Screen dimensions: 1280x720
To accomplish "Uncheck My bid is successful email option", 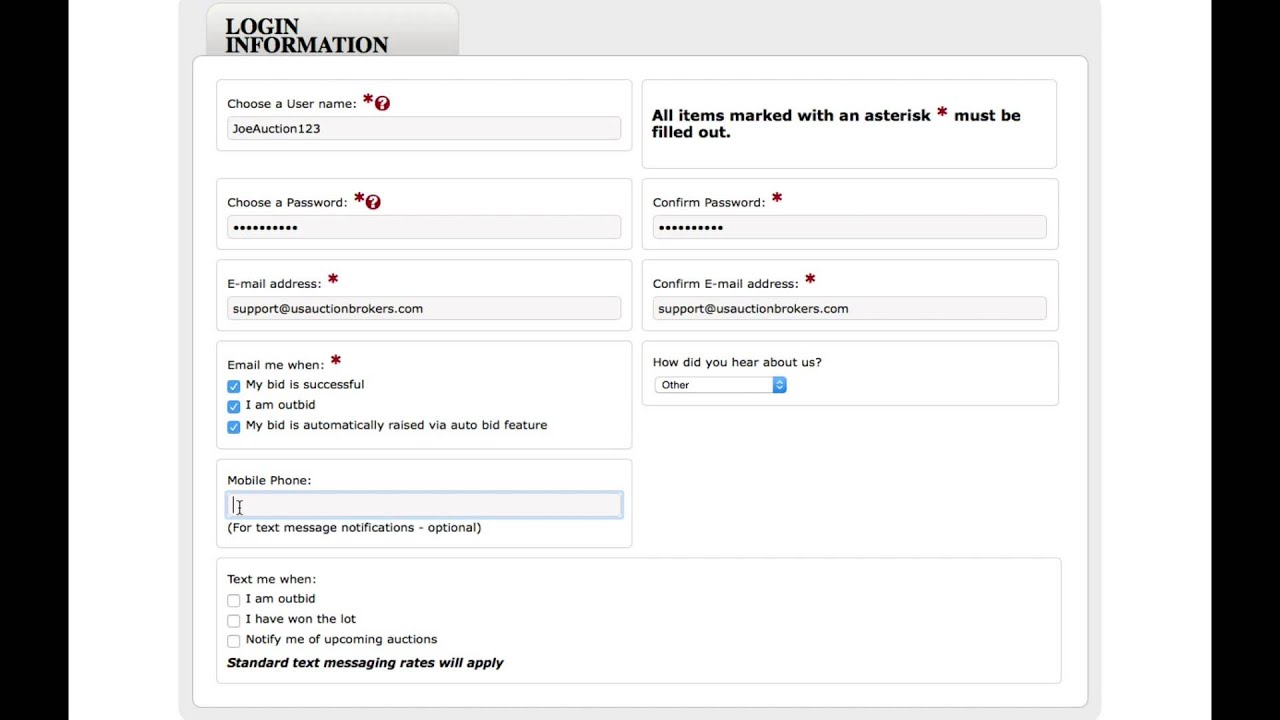I will coord(234,385).
